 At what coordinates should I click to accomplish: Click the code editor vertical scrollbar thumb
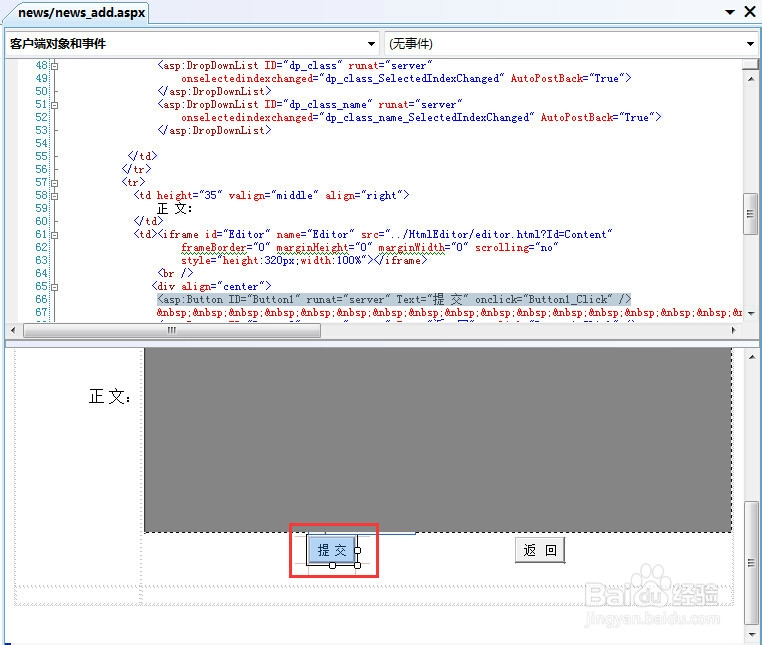tap(751, 213)
